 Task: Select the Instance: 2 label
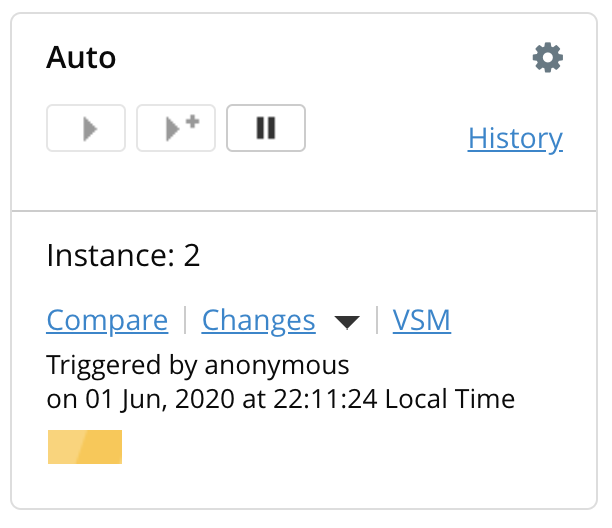(123, 256)
